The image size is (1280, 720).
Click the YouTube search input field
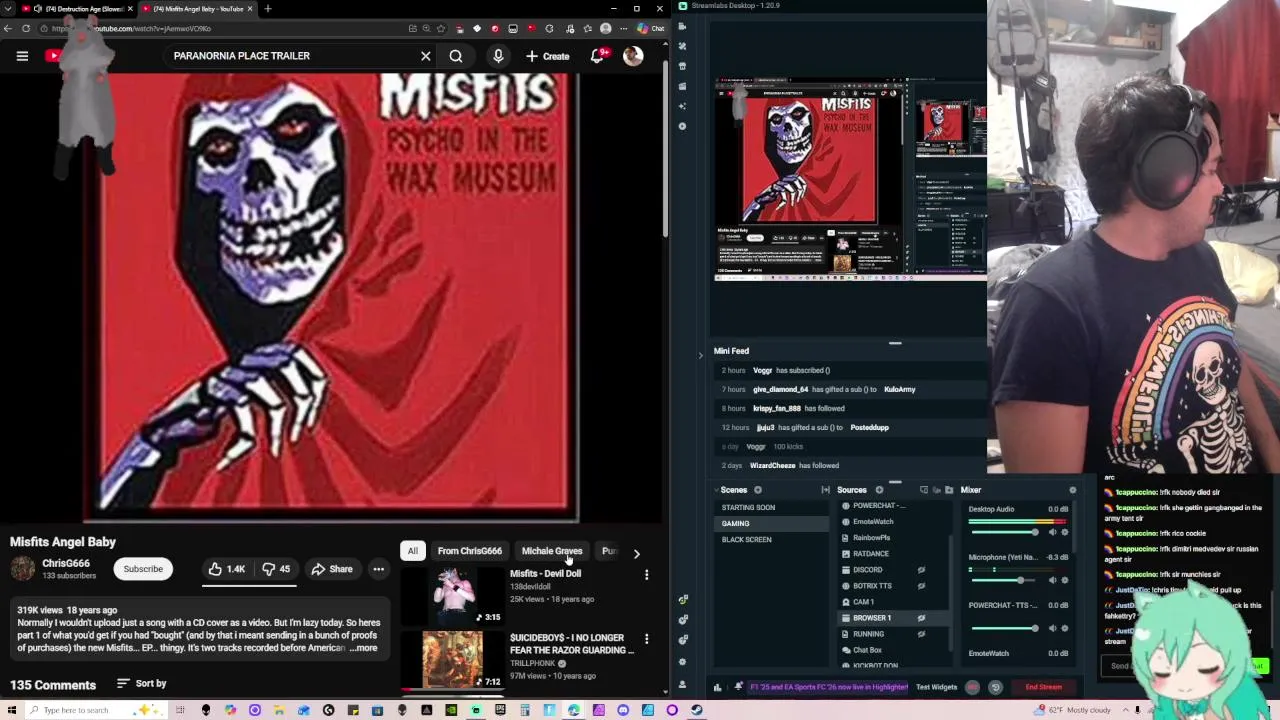click(x=290, y=56)
